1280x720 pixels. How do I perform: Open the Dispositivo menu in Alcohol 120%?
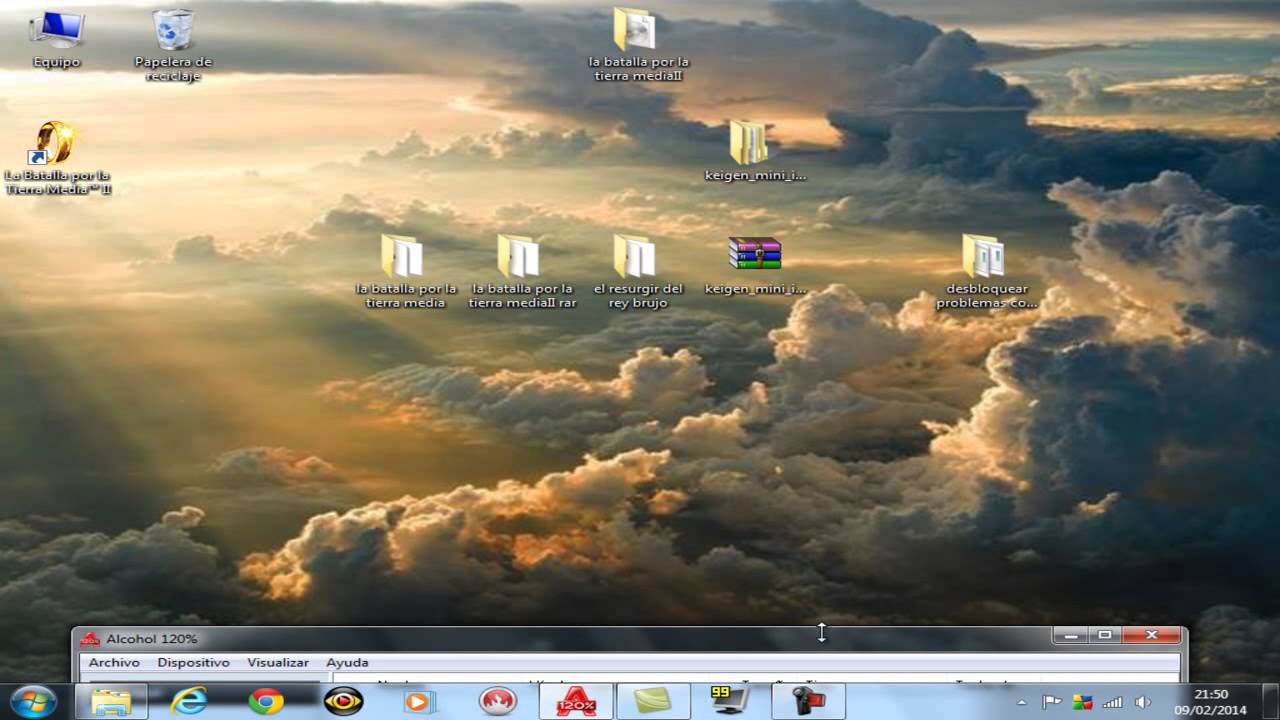(x=193, y=662)
